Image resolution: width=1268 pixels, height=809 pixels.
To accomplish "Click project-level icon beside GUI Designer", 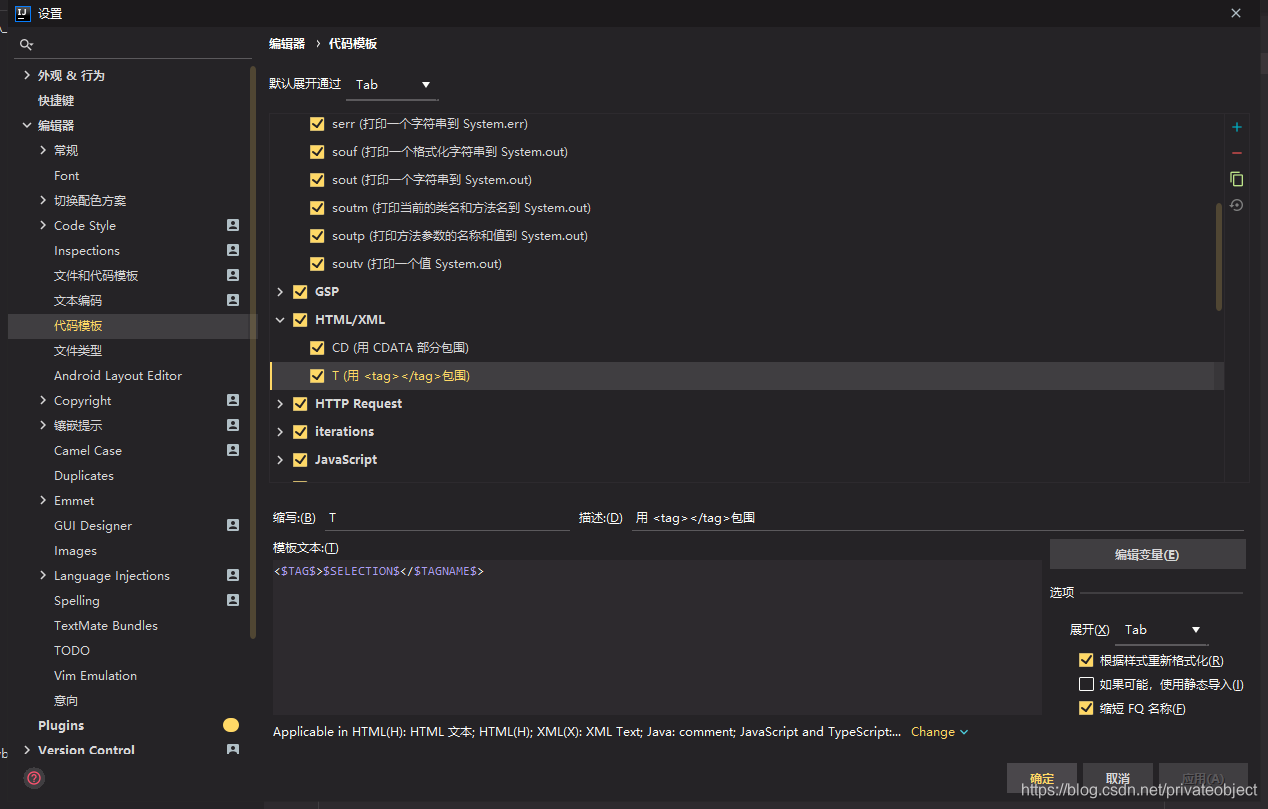I will [x=233, y=525].
